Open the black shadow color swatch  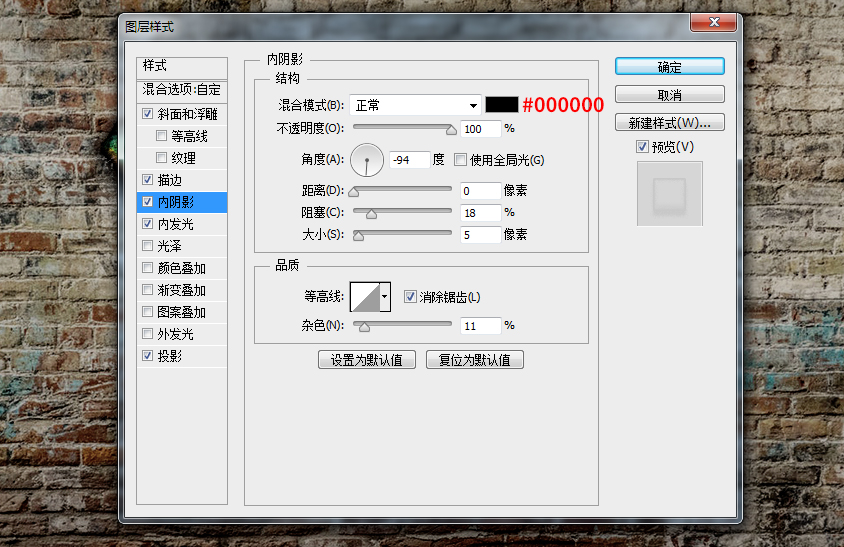(502, 104)
